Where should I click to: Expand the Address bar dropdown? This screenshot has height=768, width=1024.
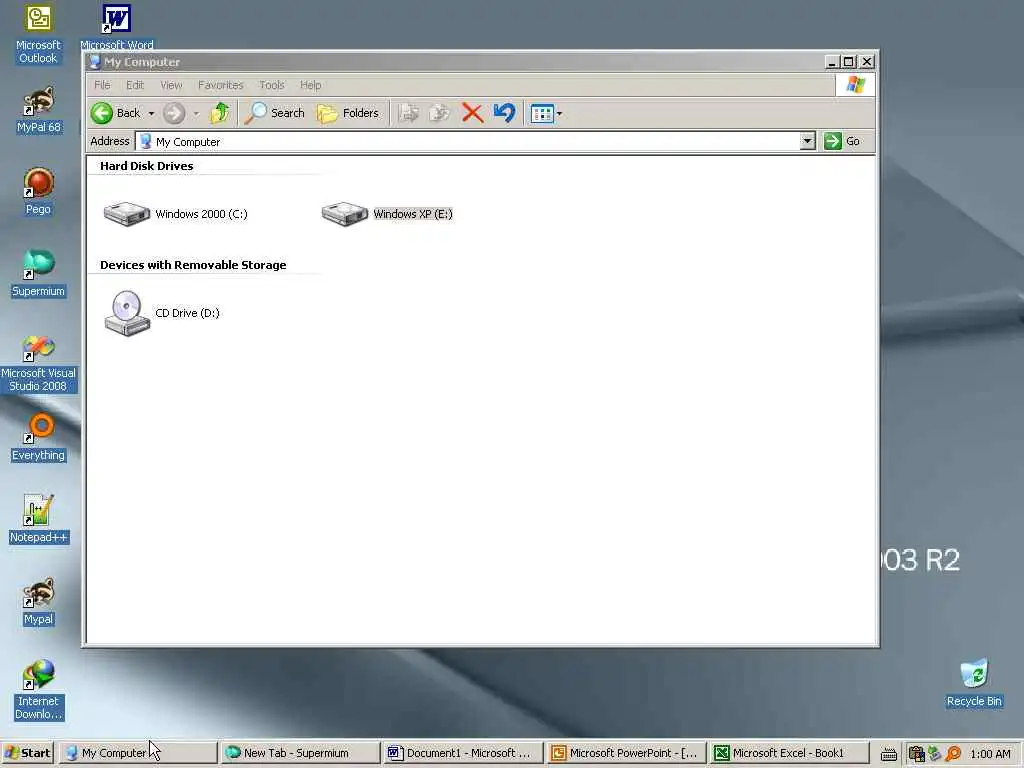pyautogui.click(x=808, y=141)
